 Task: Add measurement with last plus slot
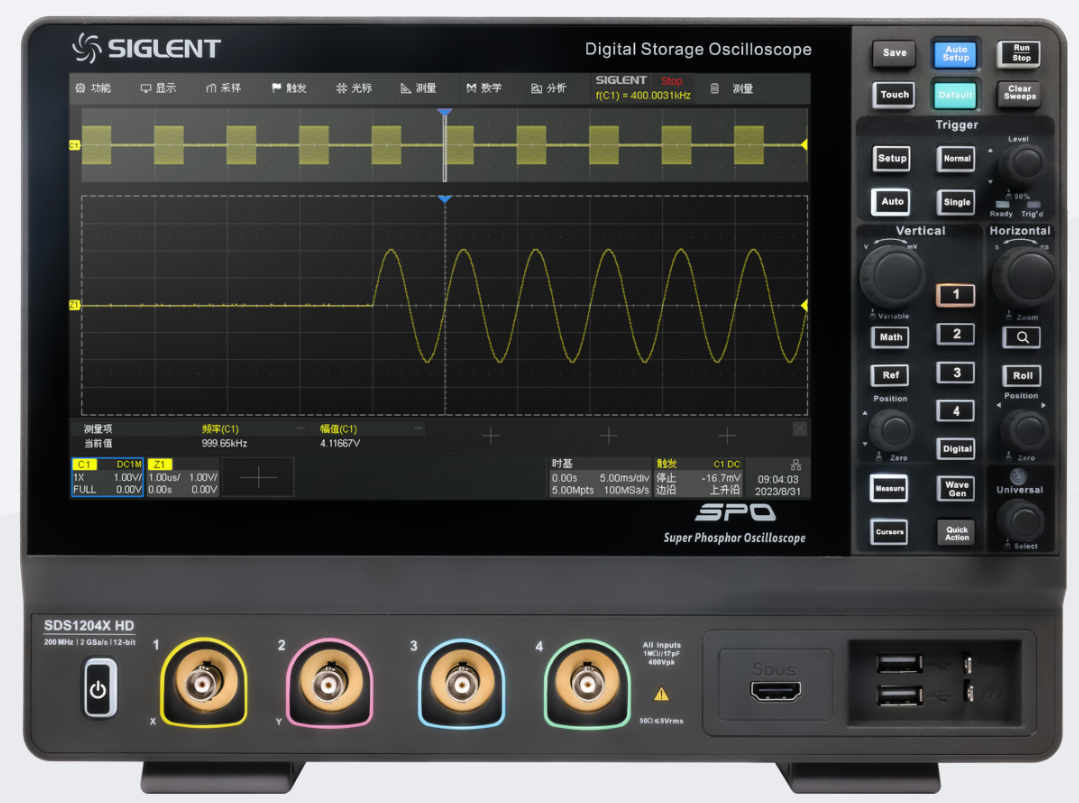click(x=727, y=436)
